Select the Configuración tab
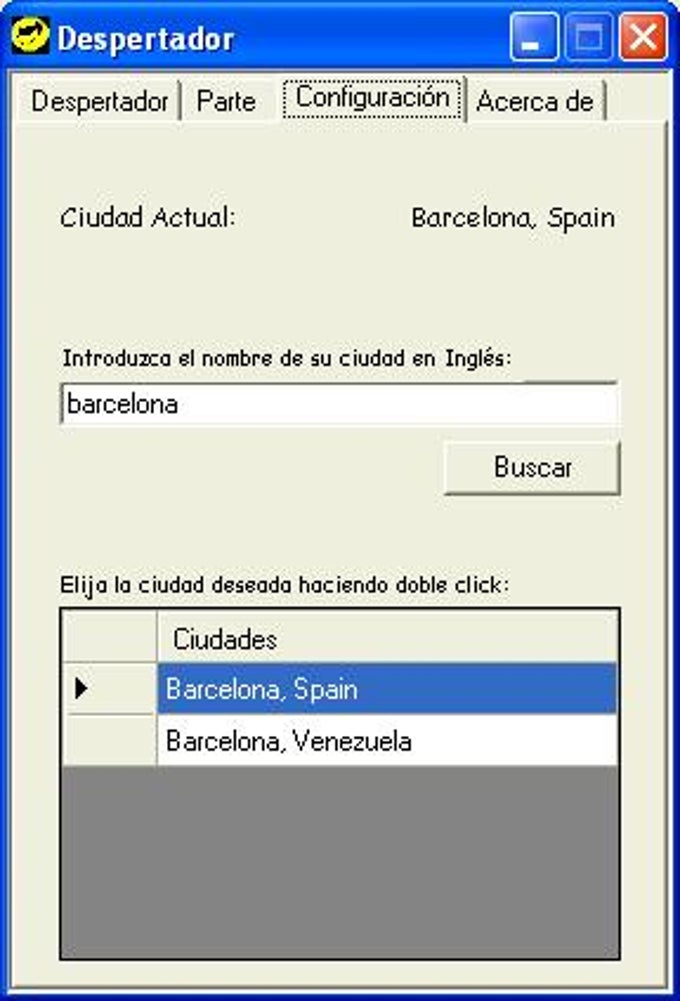Image resolution: width=680 pixels, height=1001 pixels. point(373,98)
